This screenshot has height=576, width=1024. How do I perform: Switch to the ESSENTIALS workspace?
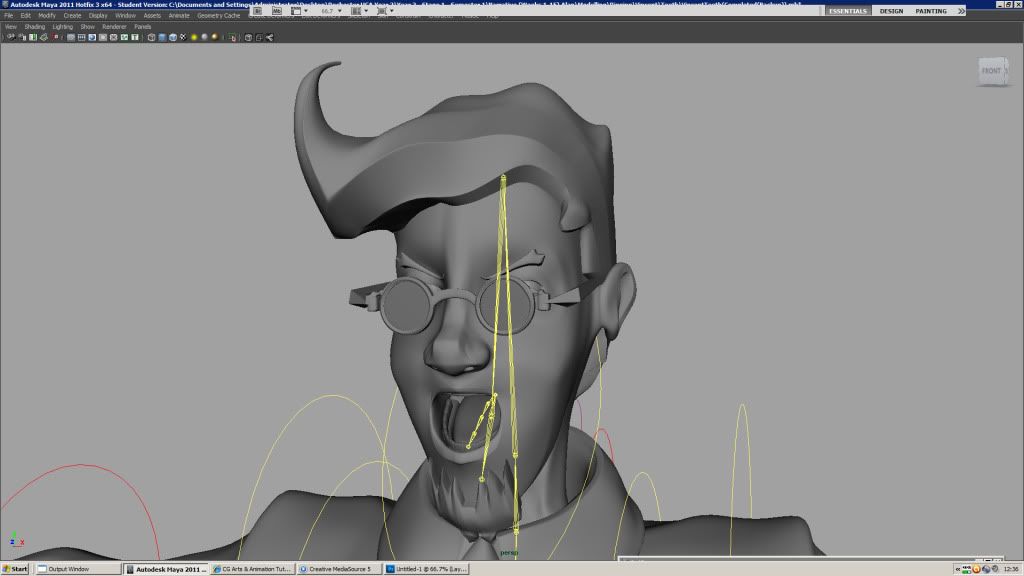(x=848, y=11)
